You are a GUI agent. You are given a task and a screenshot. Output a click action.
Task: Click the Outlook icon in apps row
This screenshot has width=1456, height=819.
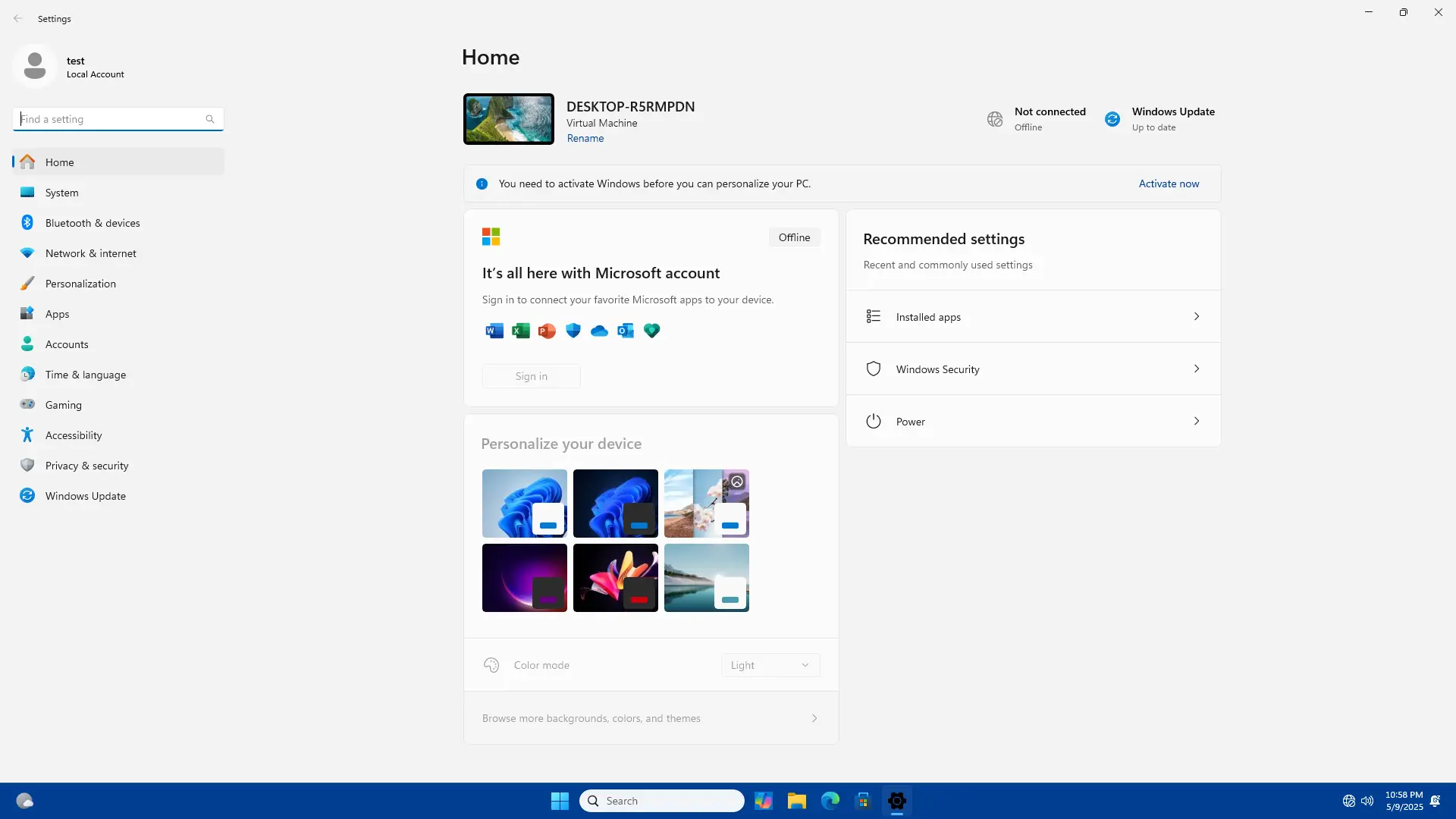tap(626, 331)
